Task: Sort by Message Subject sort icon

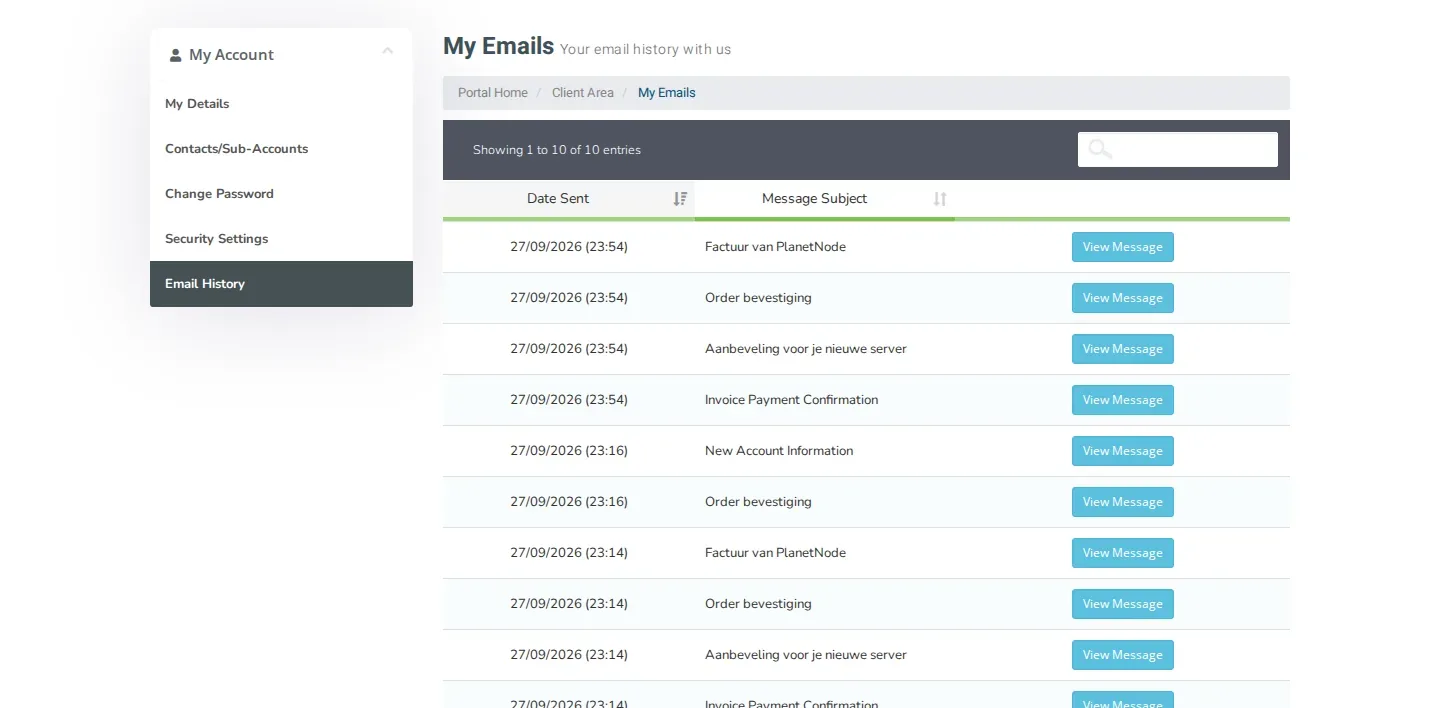Action: [x=940, y=199]
